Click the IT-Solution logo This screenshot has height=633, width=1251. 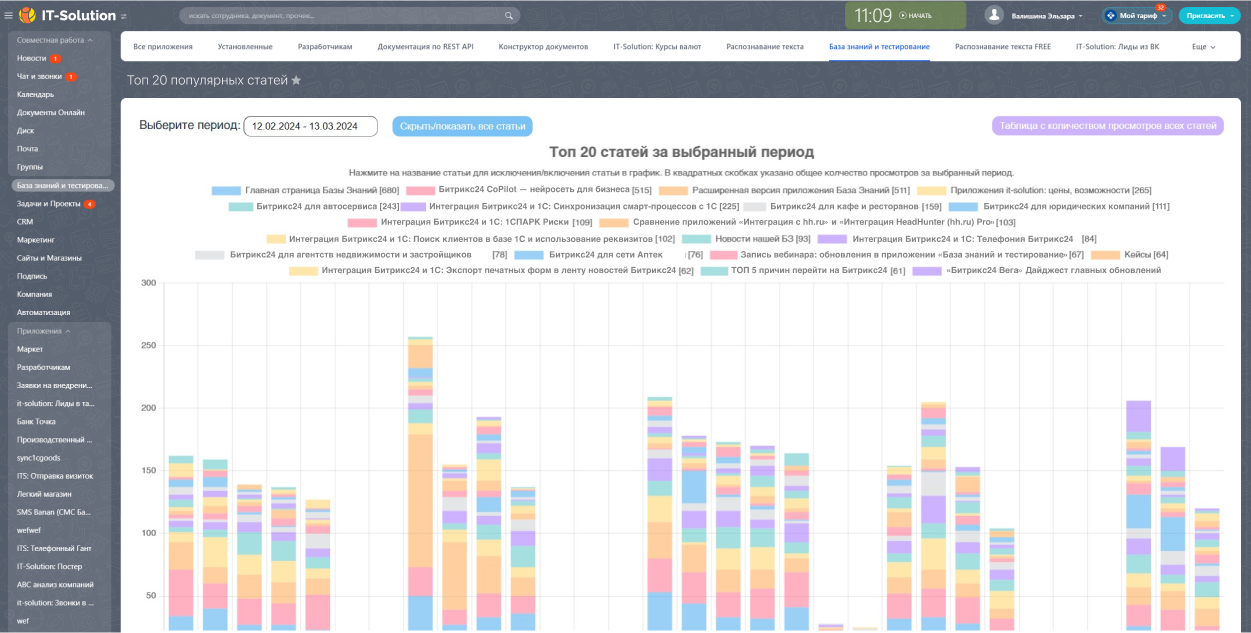[x=67, y=15]
